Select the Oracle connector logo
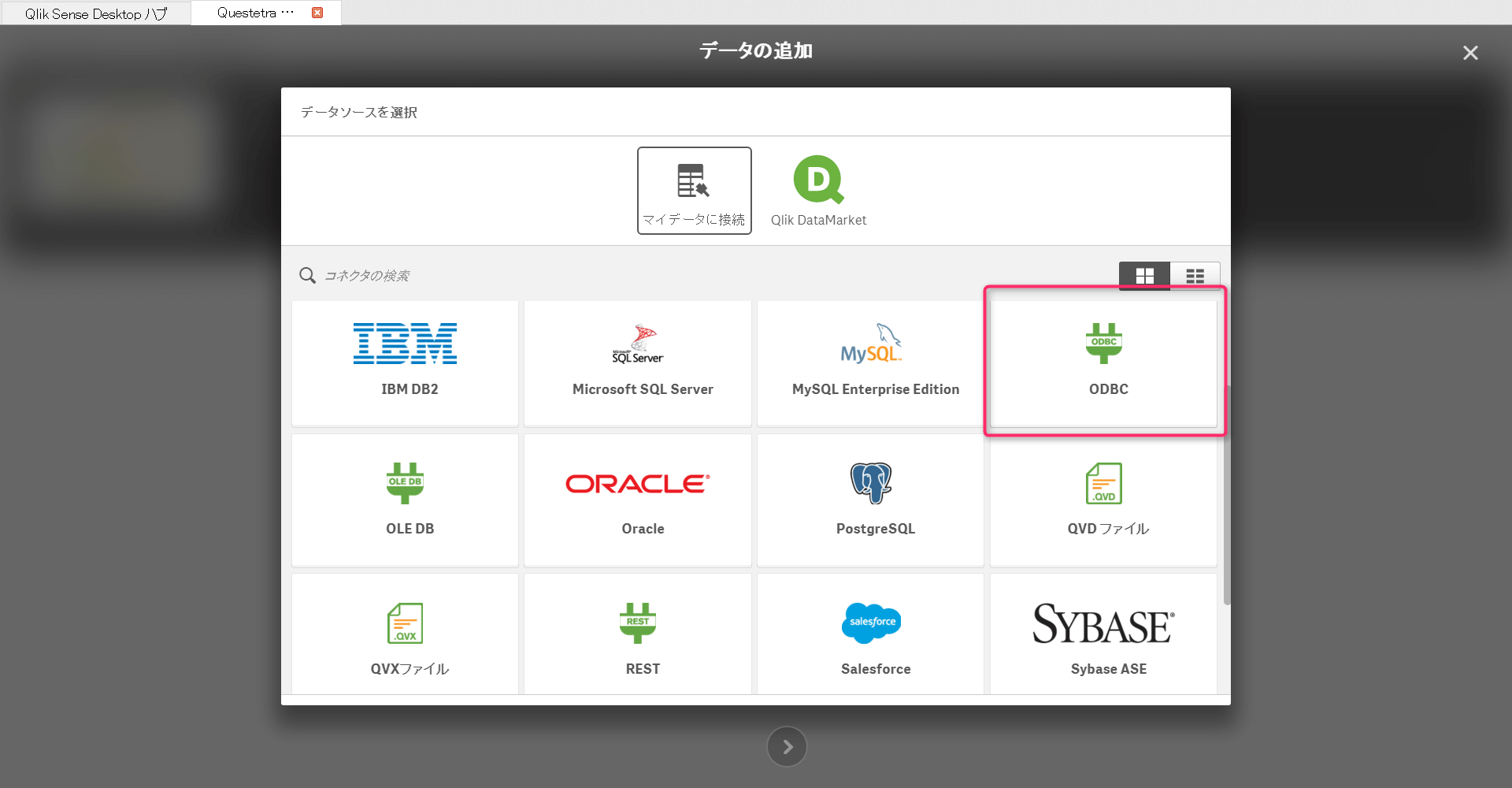The height and width of the screenshot is (788, 1512). click(x=638, y=483)
